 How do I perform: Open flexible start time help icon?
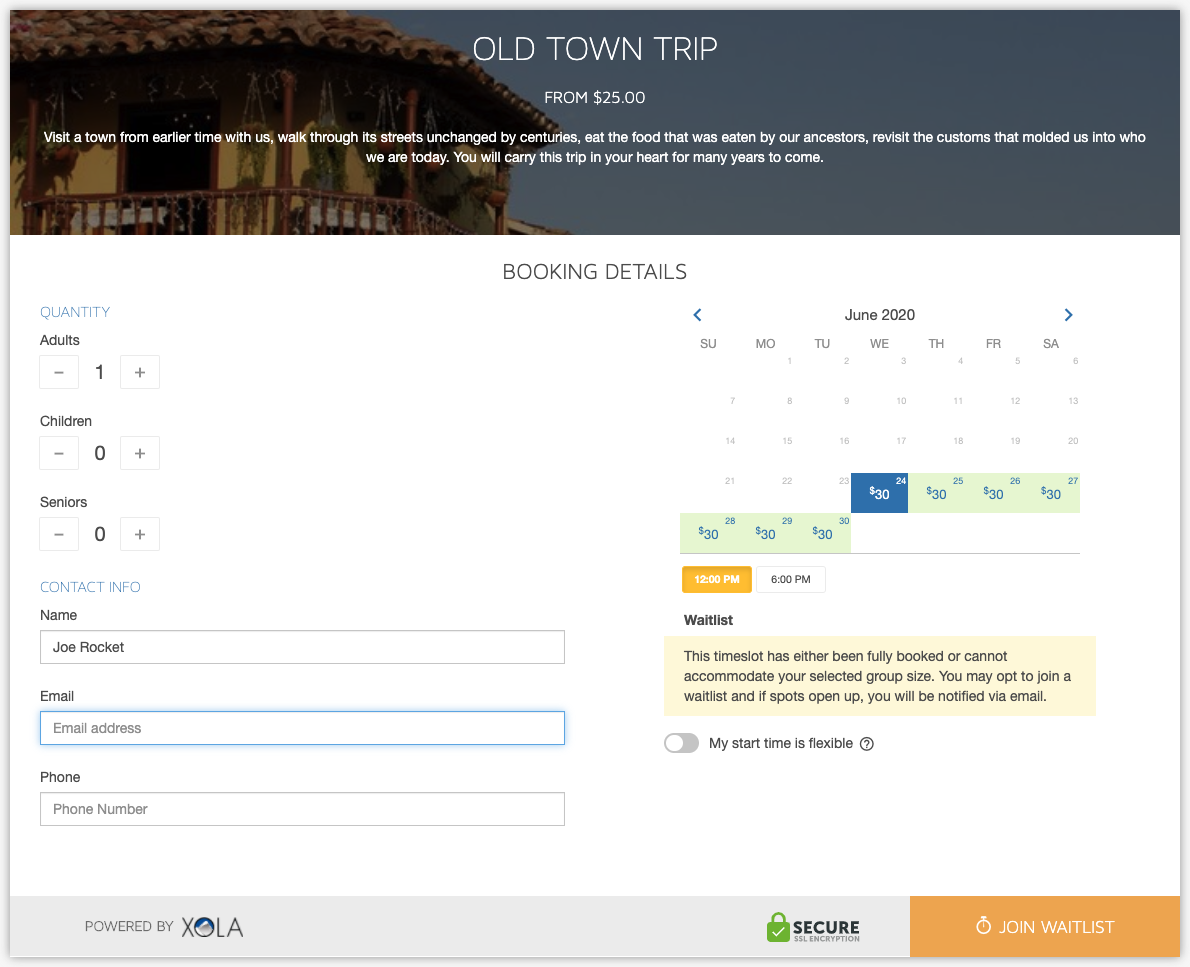[867, 744]
